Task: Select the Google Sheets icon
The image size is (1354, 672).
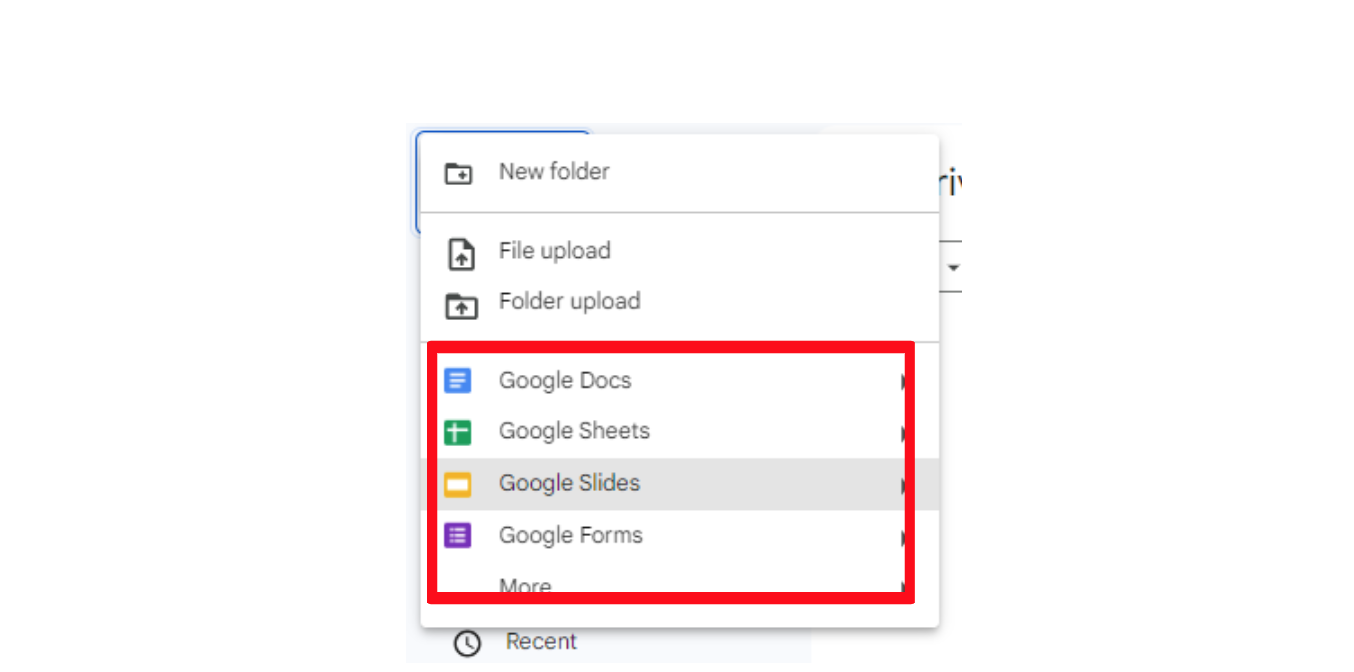Action: click(x=458, y=432)
